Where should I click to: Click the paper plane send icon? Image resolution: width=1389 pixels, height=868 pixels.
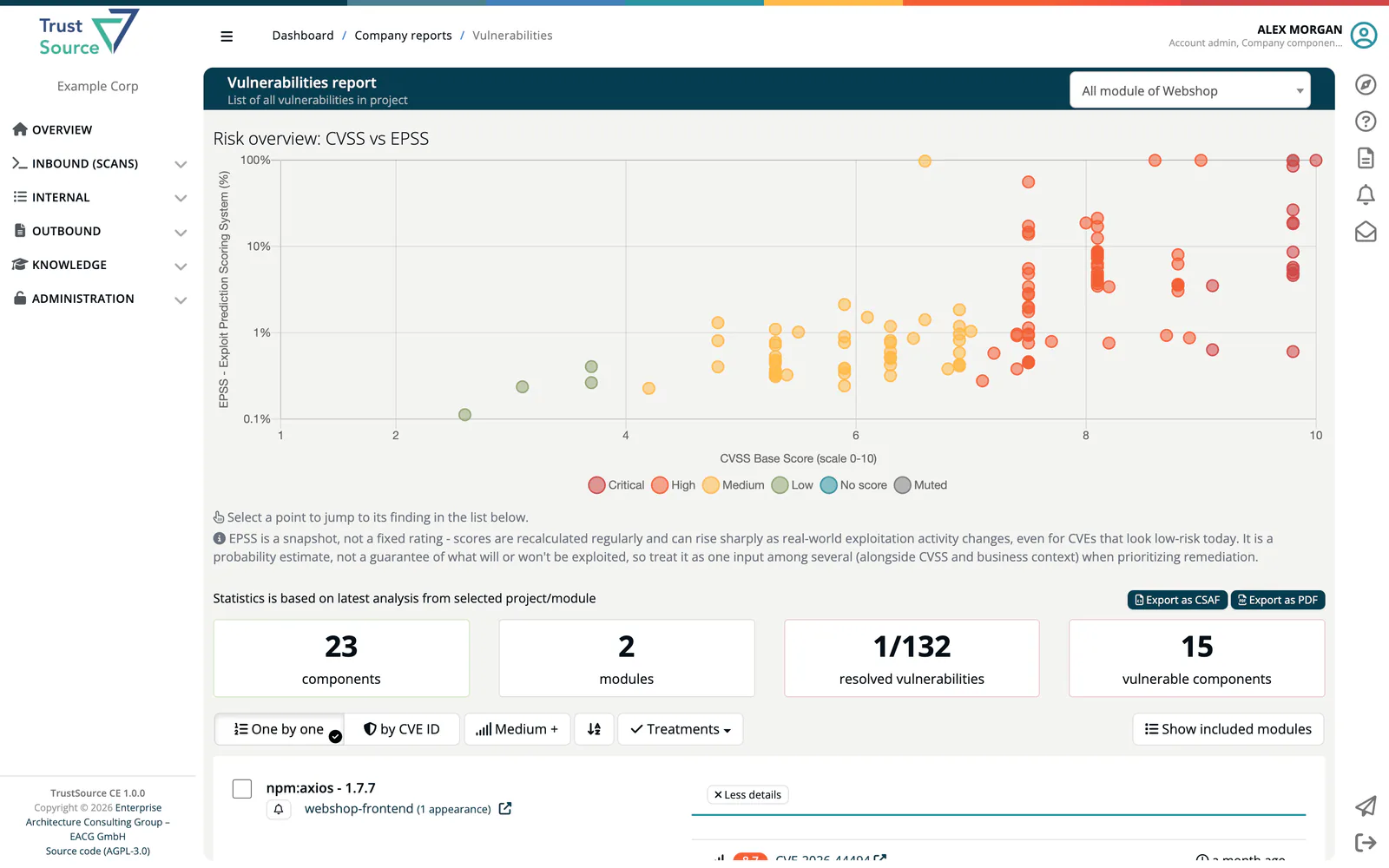(x=1366, y=806)
